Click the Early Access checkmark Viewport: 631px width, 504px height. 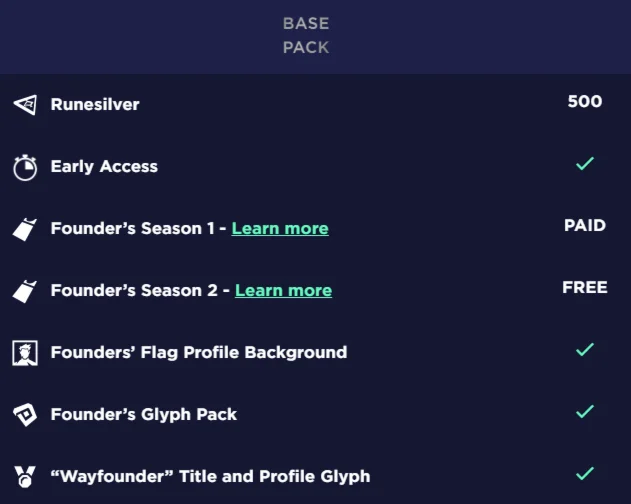point(585,163)
